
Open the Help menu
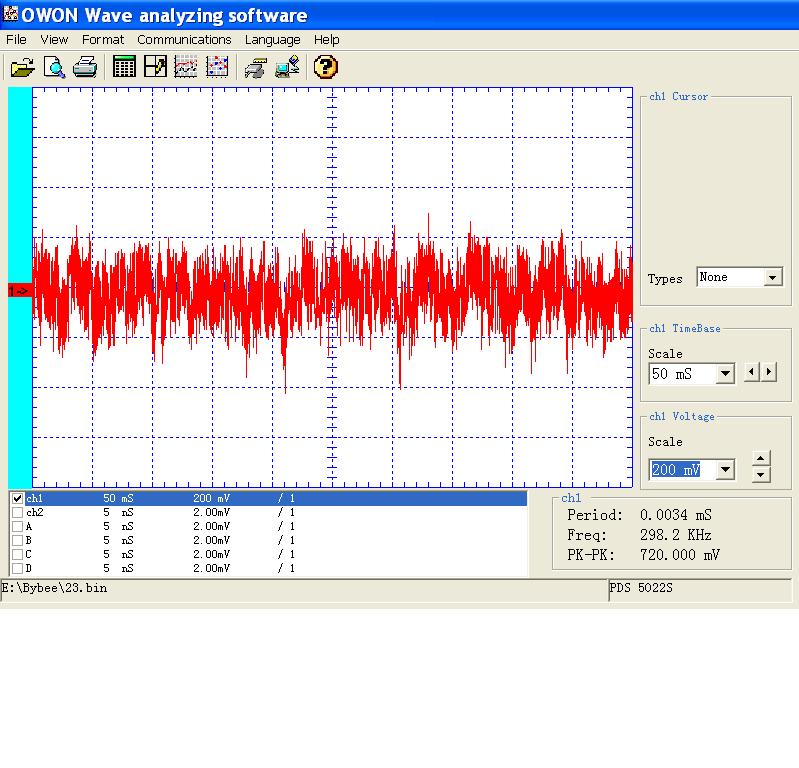326,40
